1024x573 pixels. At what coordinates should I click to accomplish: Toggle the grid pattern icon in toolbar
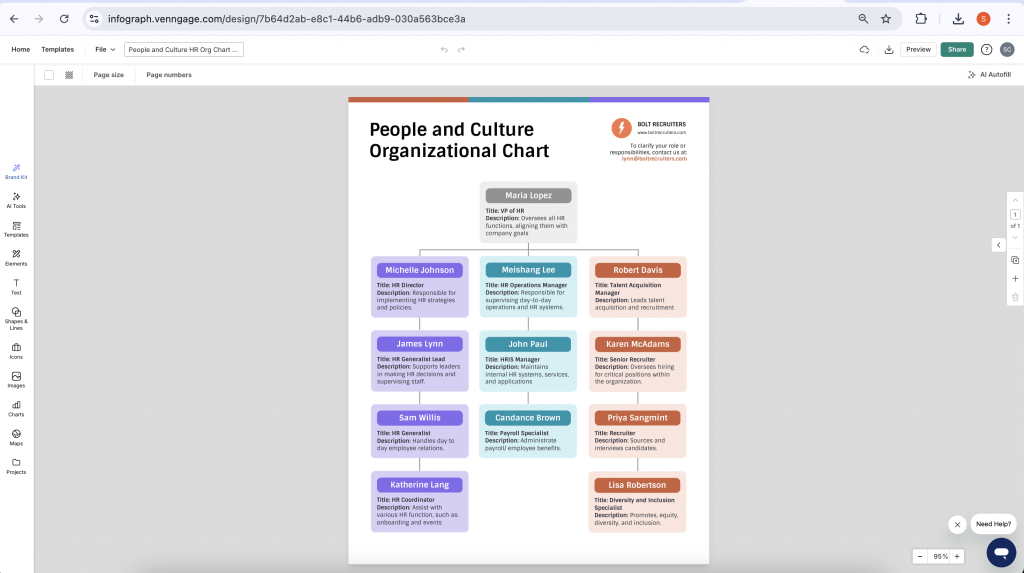[x=69, y=75]
